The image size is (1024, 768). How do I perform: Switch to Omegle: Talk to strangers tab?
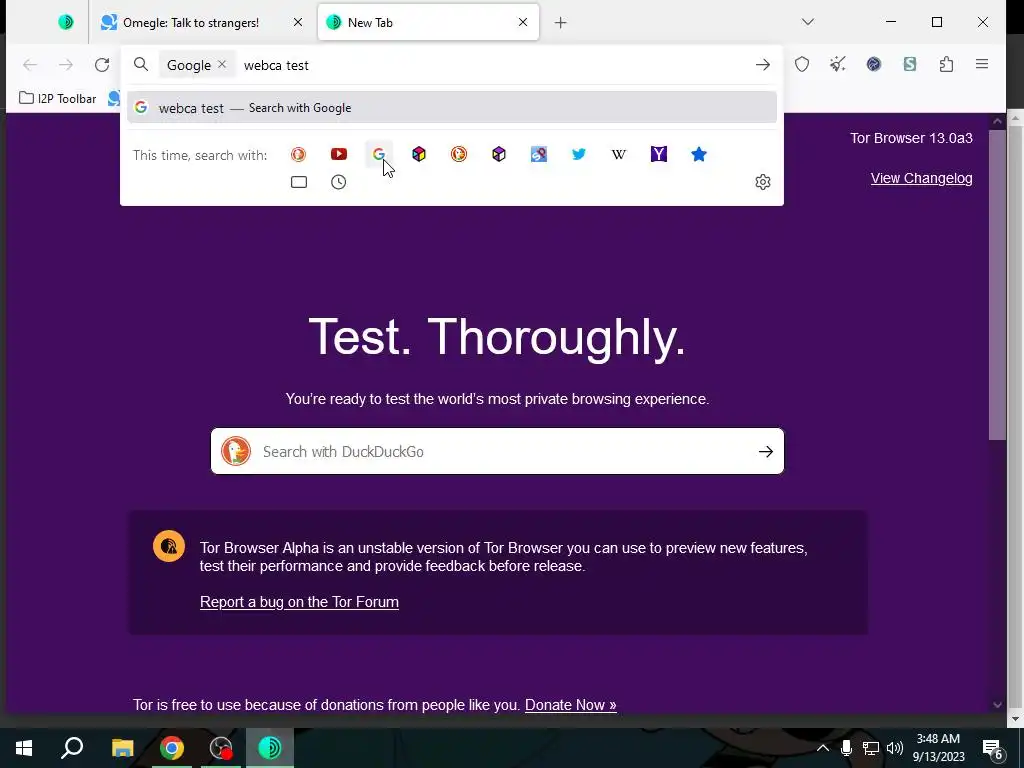point(200,22)
